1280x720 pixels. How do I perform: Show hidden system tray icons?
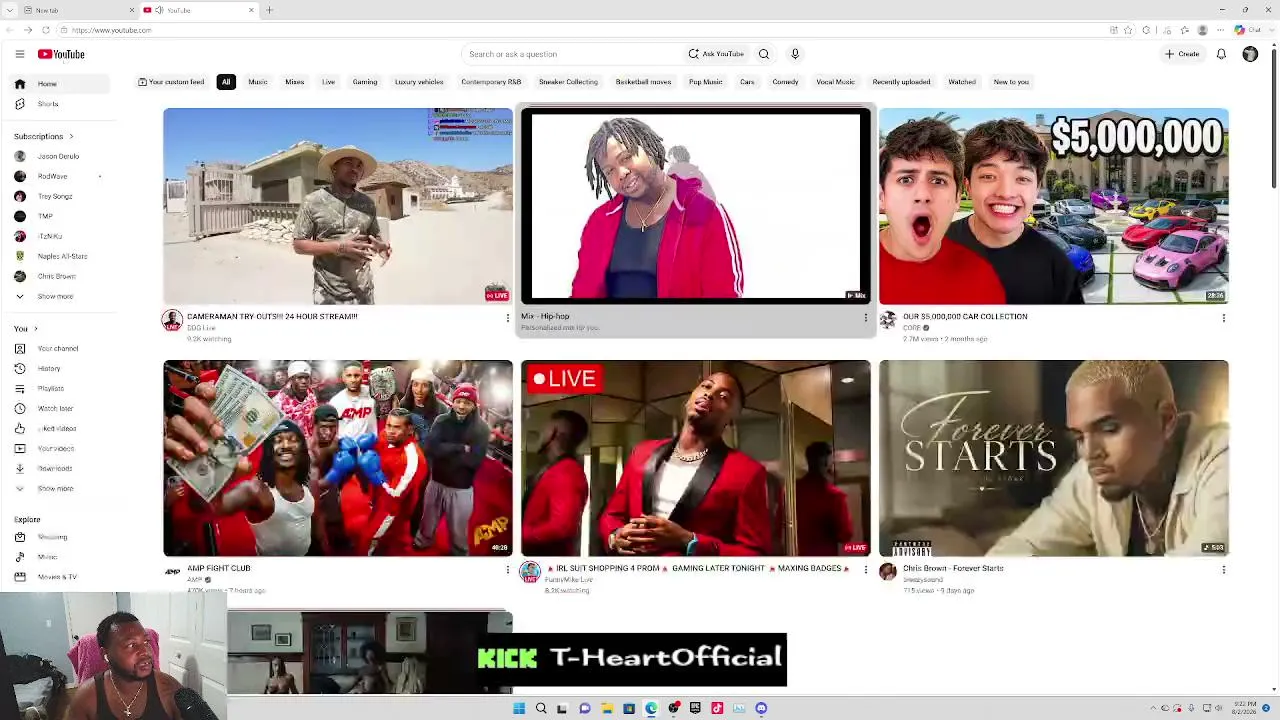(1153, 708)
